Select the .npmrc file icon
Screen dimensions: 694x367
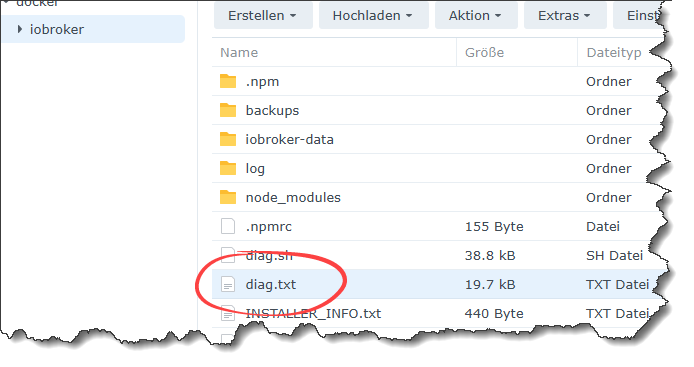tap(228, 226)
